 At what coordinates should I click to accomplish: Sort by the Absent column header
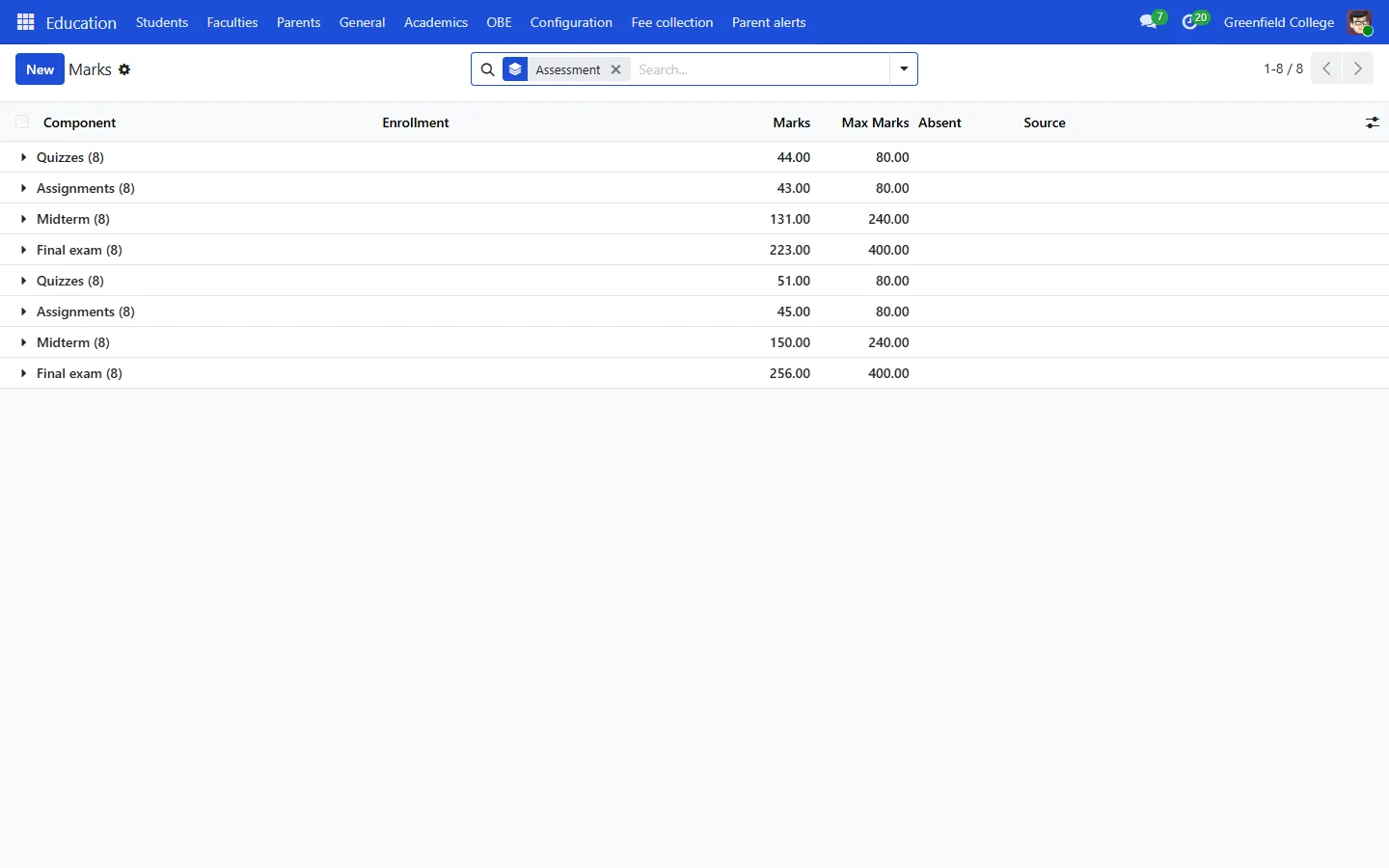pos(940,122)
